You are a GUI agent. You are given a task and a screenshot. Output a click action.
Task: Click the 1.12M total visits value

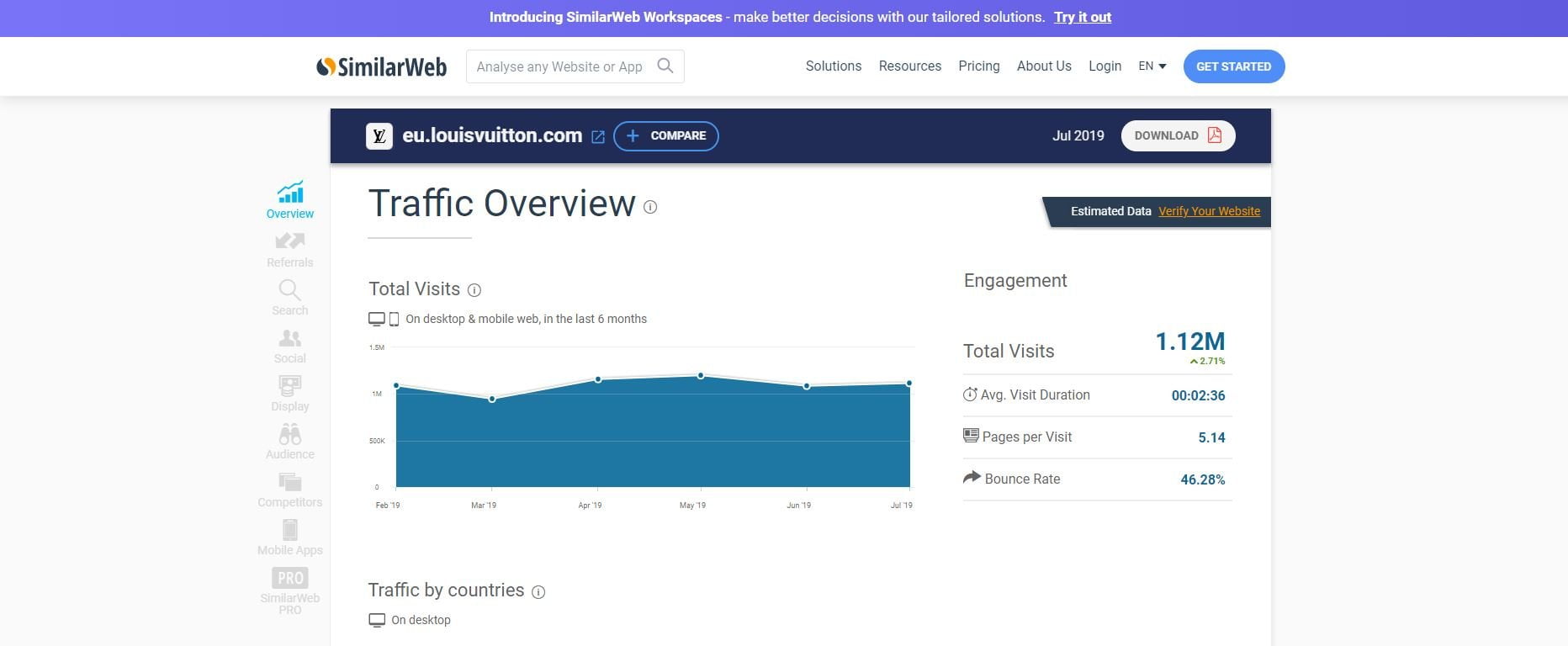point(1189,342)
